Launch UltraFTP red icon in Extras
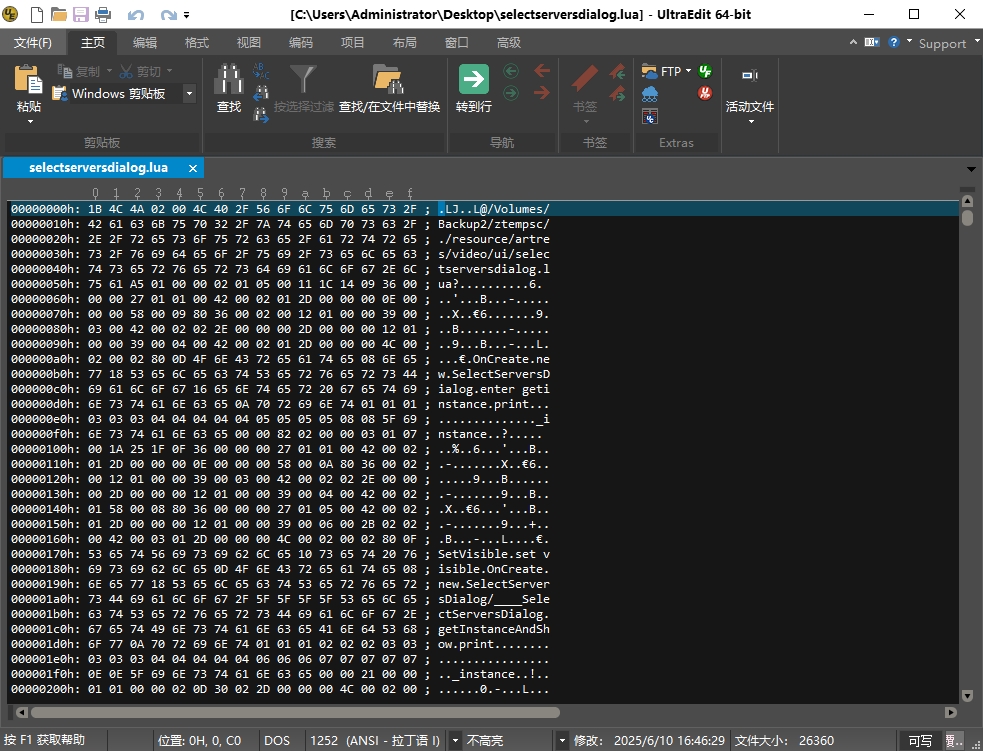 coord(705,93)
